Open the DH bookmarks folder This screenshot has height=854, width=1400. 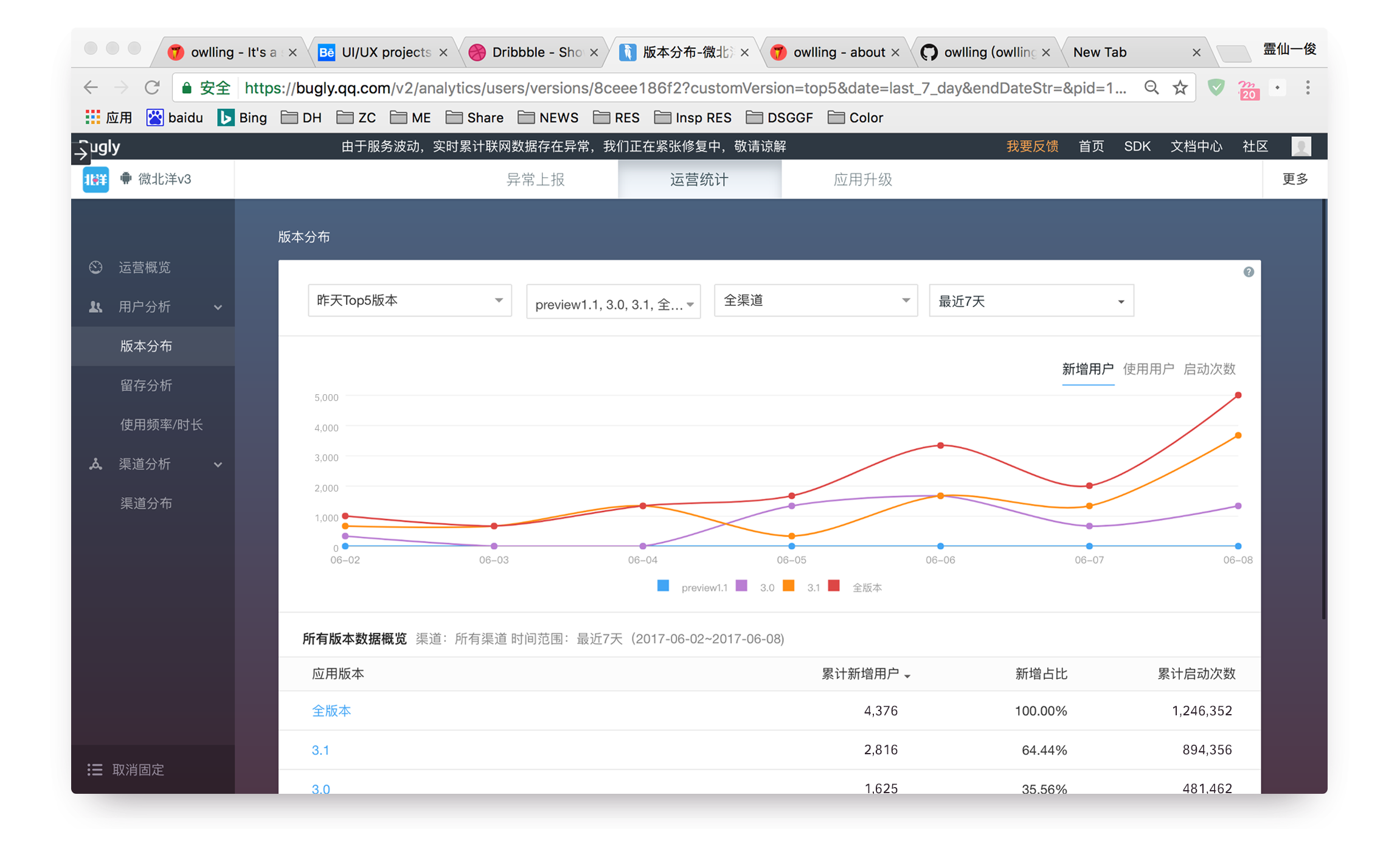pyautogui.click(x=301, y=117)
